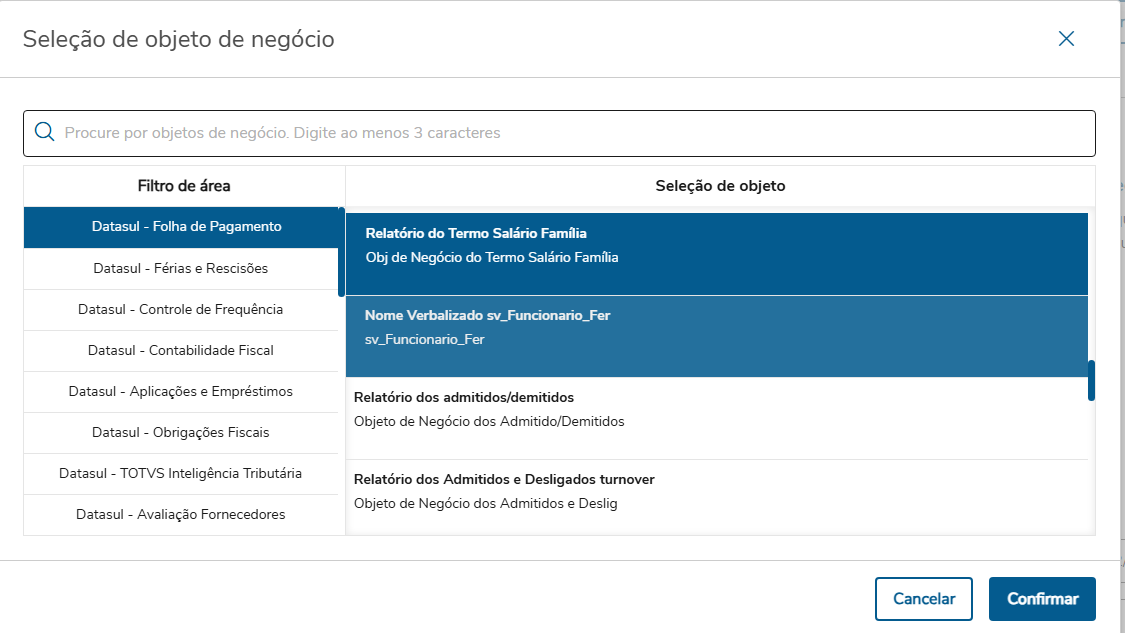Open Datasul - Aplicações e Empréstimos area
Viewport: 1125px width, 633px height.
[x=181, y=391]
